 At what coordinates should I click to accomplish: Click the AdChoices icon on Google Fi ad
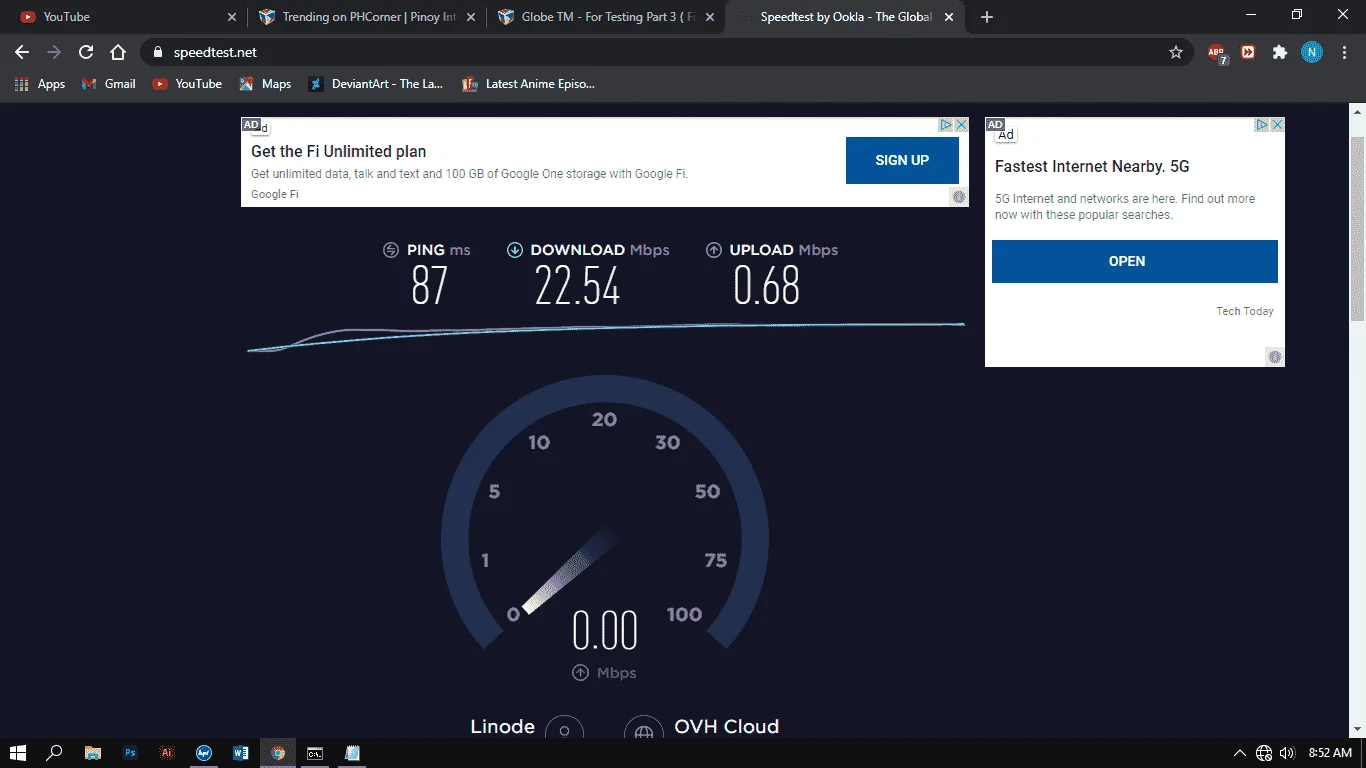pos(945,125)
